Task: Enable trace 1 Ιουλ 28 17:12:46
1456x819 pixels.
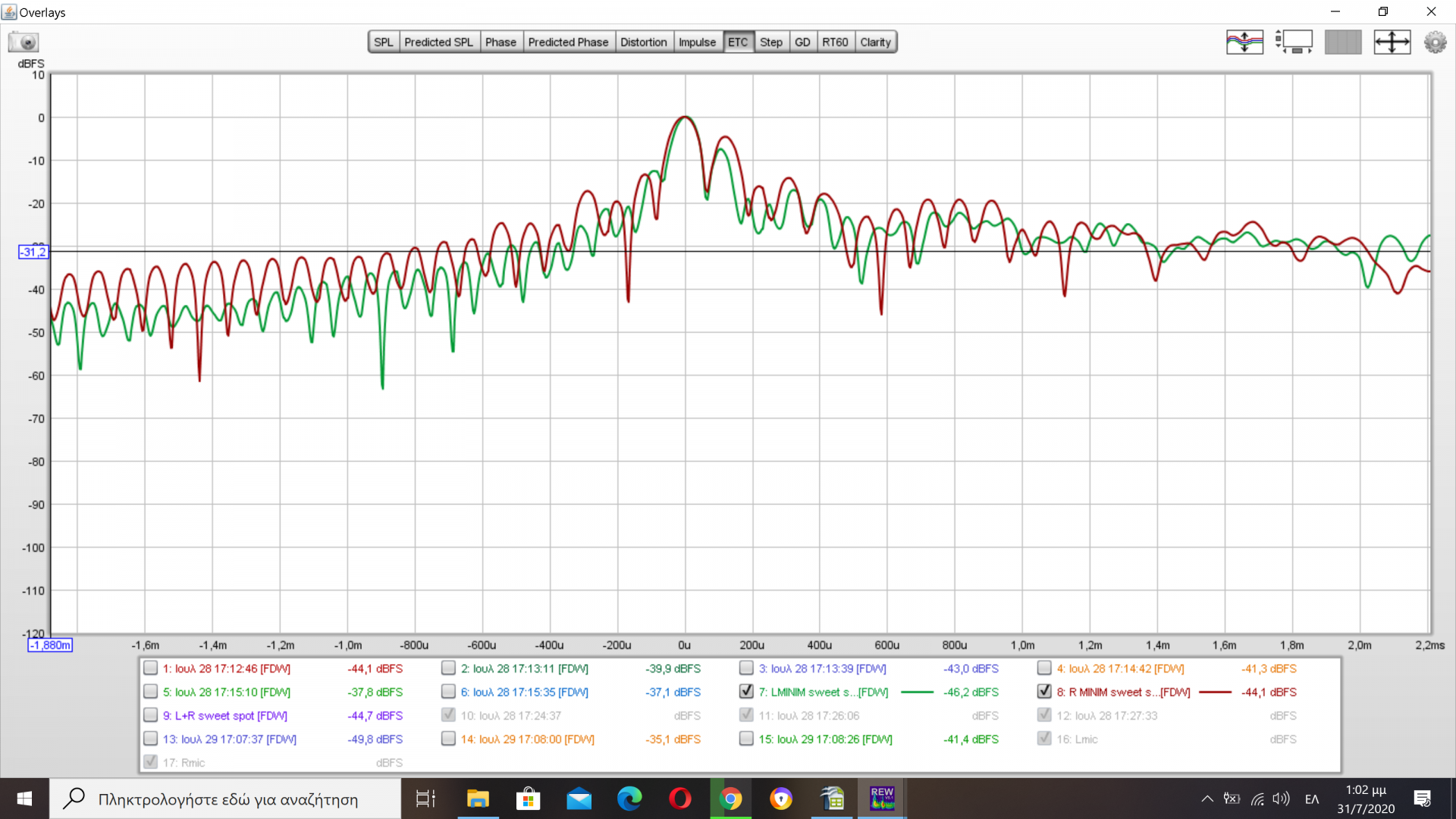Action: click(x=150, y=668)
